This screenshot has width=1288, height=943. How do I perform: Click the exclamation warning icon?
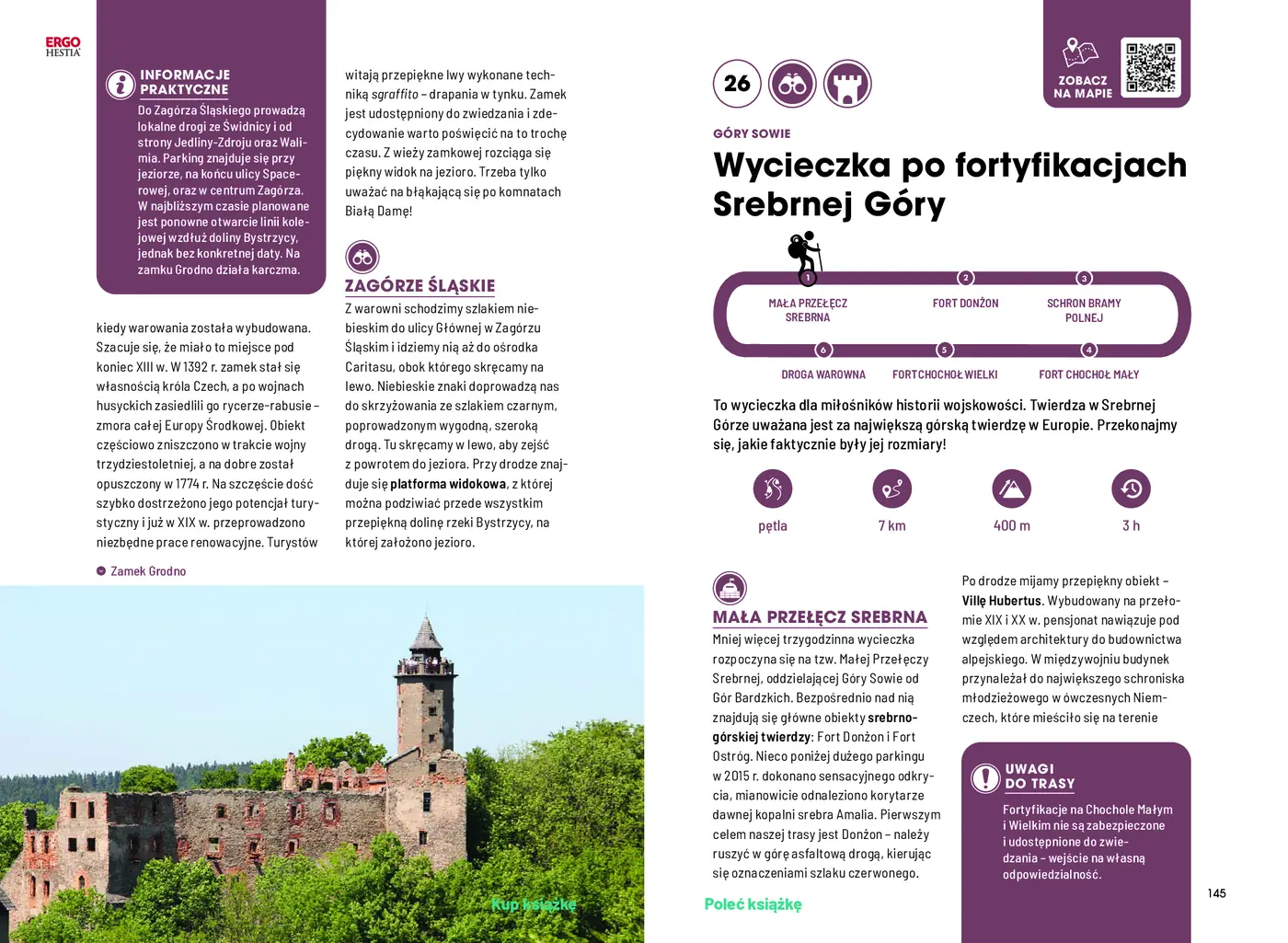(985, 777)
